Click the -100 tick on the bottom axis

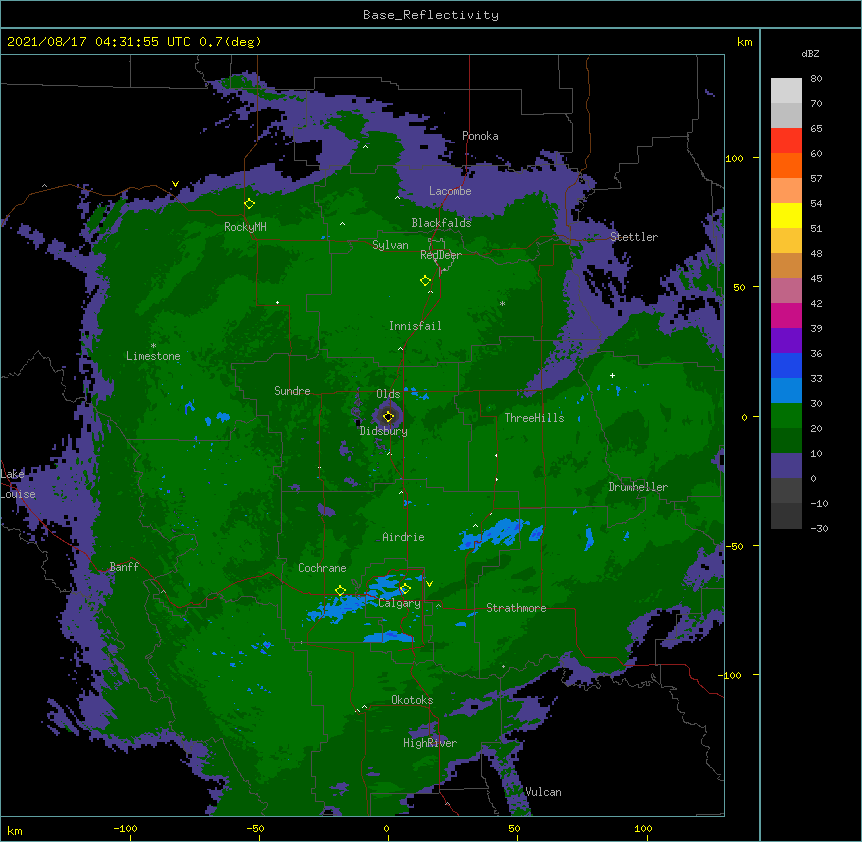point(125,828)
